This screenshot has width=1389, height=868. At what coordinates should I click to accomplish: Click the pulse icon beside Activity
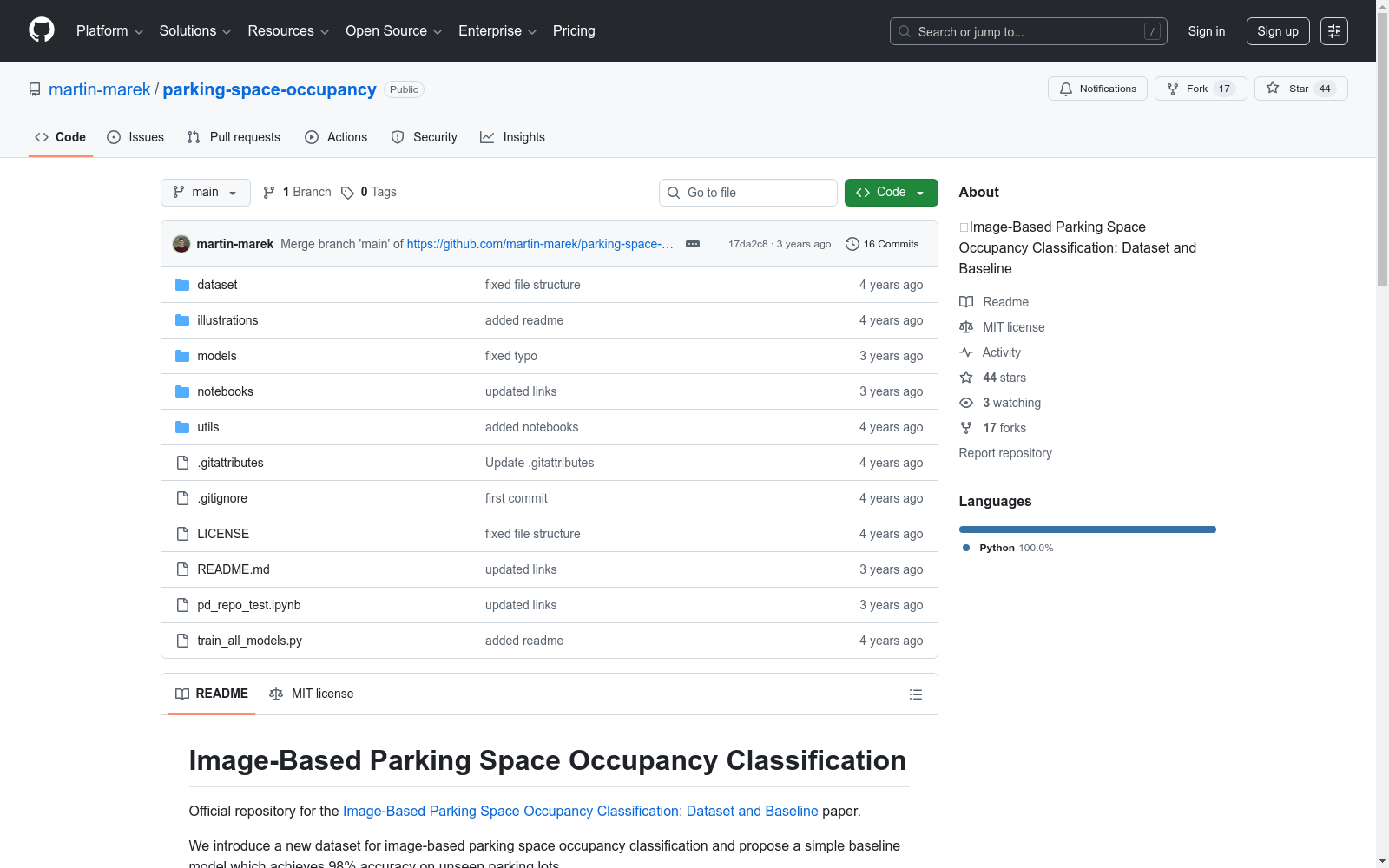tap(966, 352)
